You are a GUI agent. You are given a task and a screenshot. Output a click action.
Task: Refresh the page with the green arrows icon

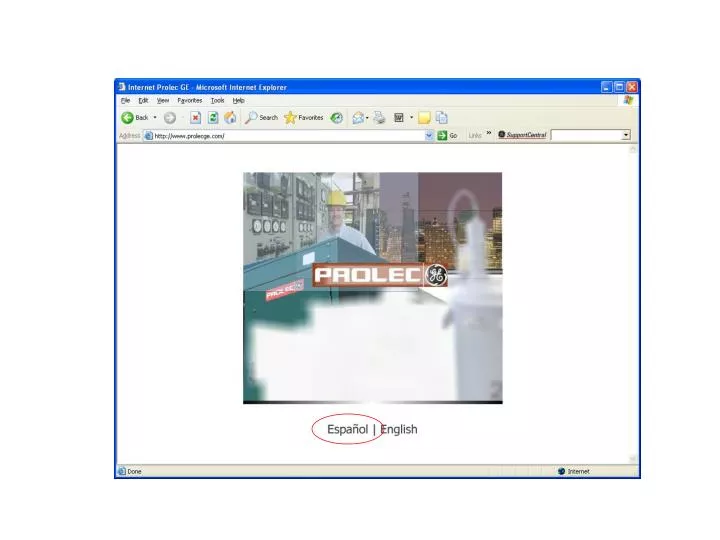click(x=213, y=118)
